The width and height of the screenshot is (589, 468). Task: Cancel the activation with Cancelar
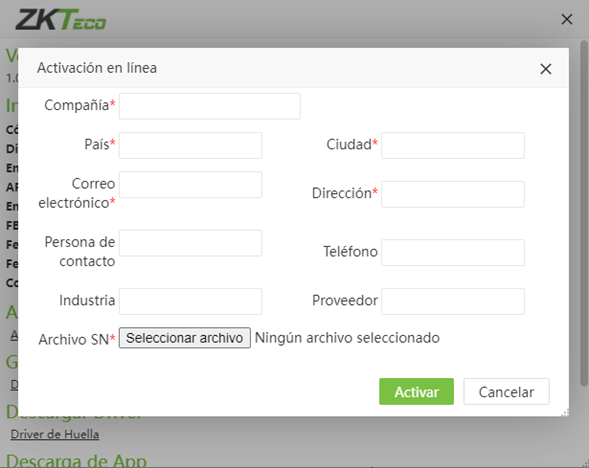pos(506,391)
